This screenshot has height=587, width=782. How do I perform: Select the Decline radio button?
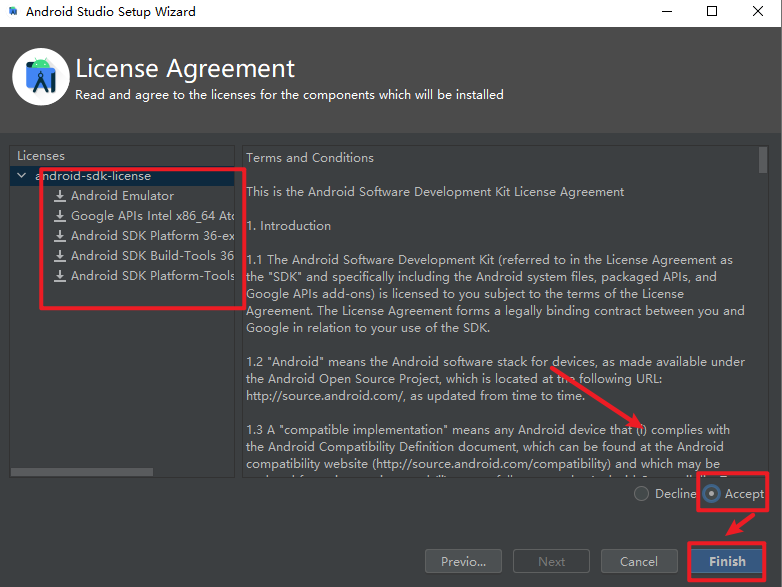[641, 494]
